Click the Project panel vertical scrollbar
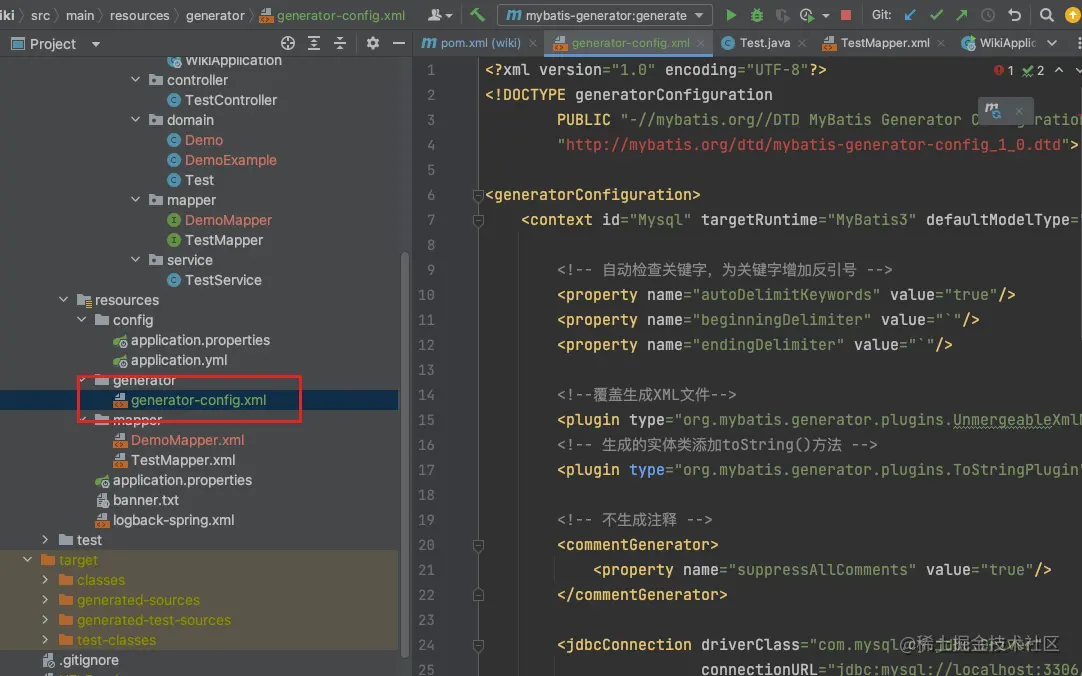Image resolution: width=1082 pixels, height=676 pixels. click(405, 456)
